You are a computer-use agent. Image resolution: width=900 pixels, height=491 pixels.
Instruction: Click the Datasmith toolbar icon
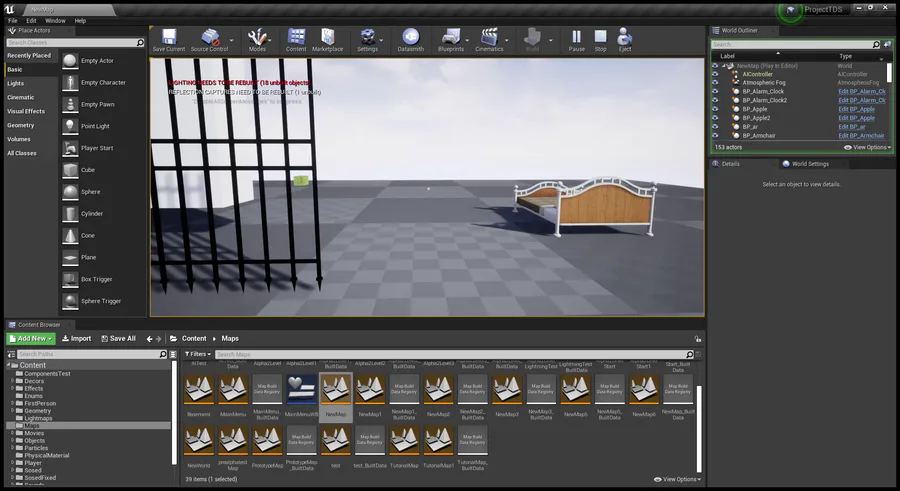tap(410, 37)
